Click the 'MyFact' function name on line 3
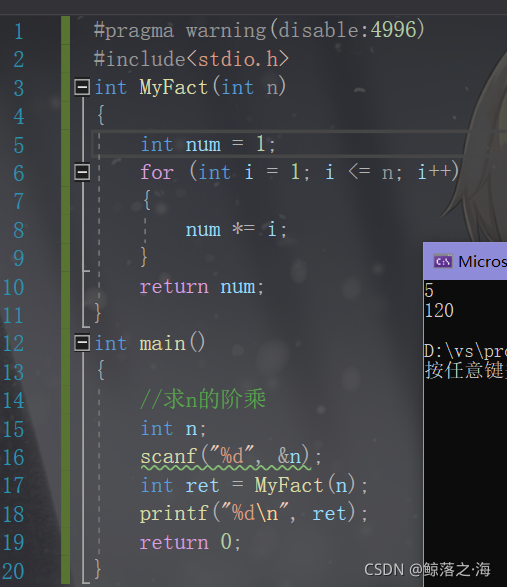 [x=173, y=87]
